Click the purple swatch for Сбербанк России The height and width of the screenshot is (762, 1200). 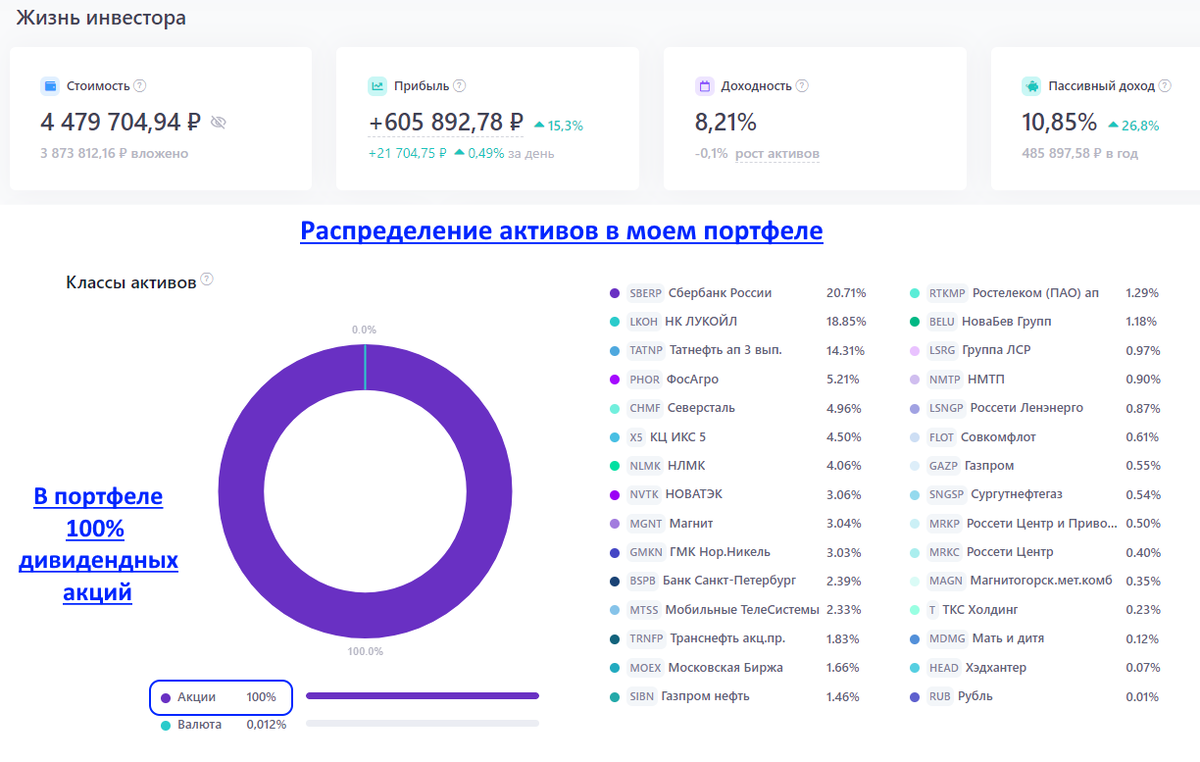[614, 293]
